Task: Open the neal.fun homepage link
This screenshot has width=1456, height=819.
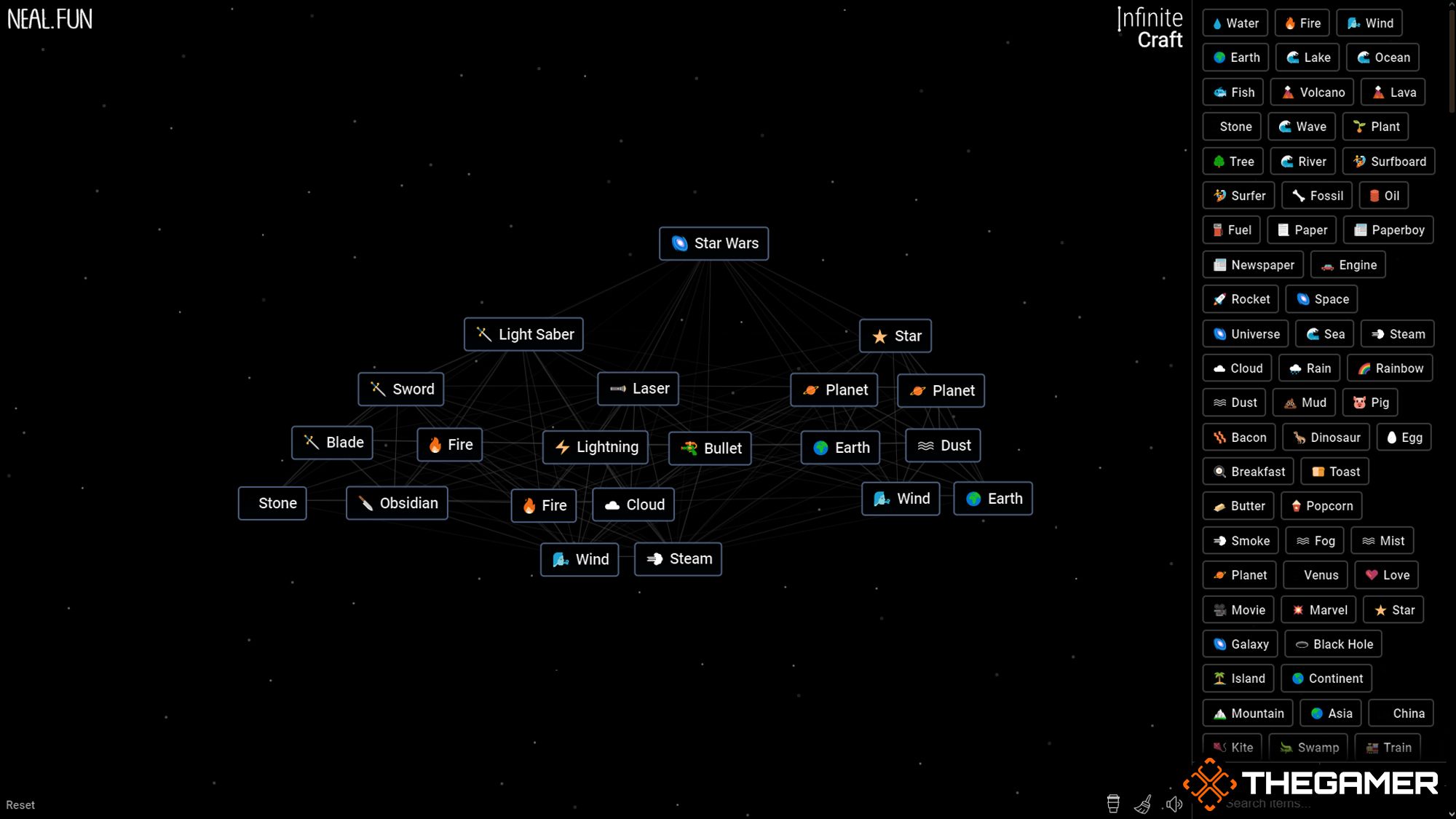Action: tap(50, 18)
